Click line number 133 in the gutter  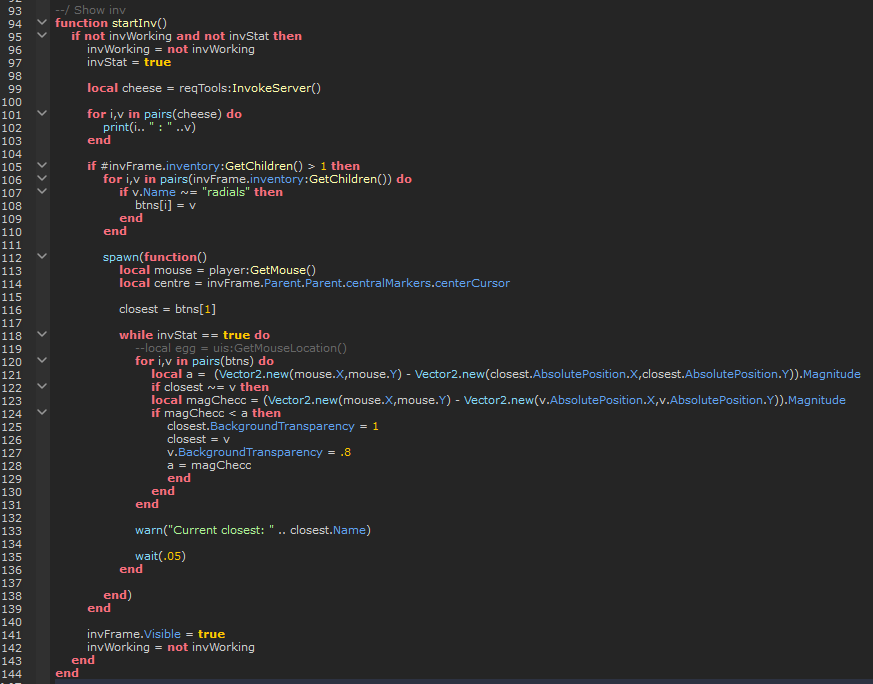[x=12, y=531]
